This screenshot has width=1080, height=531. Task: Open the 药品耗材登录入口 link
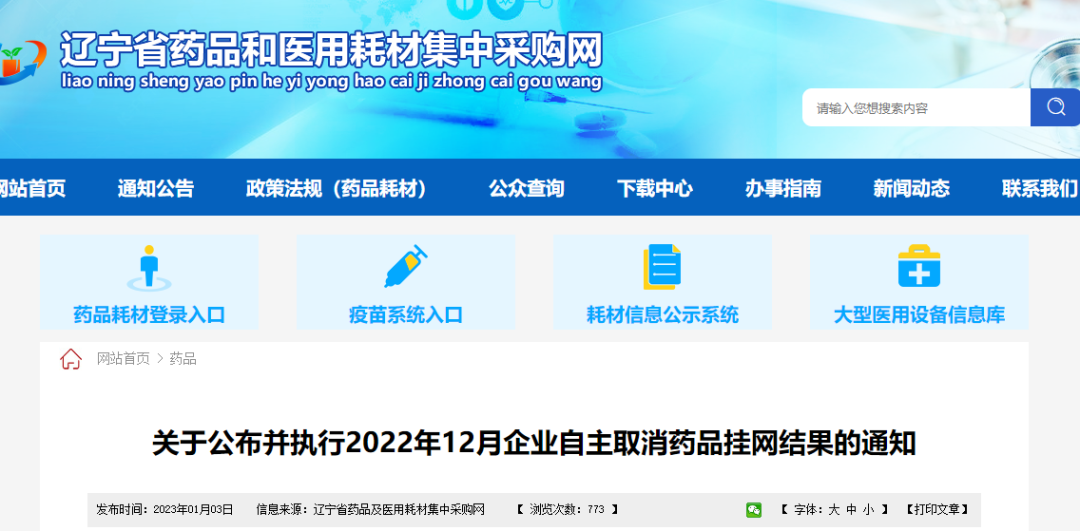coord(149,315)
